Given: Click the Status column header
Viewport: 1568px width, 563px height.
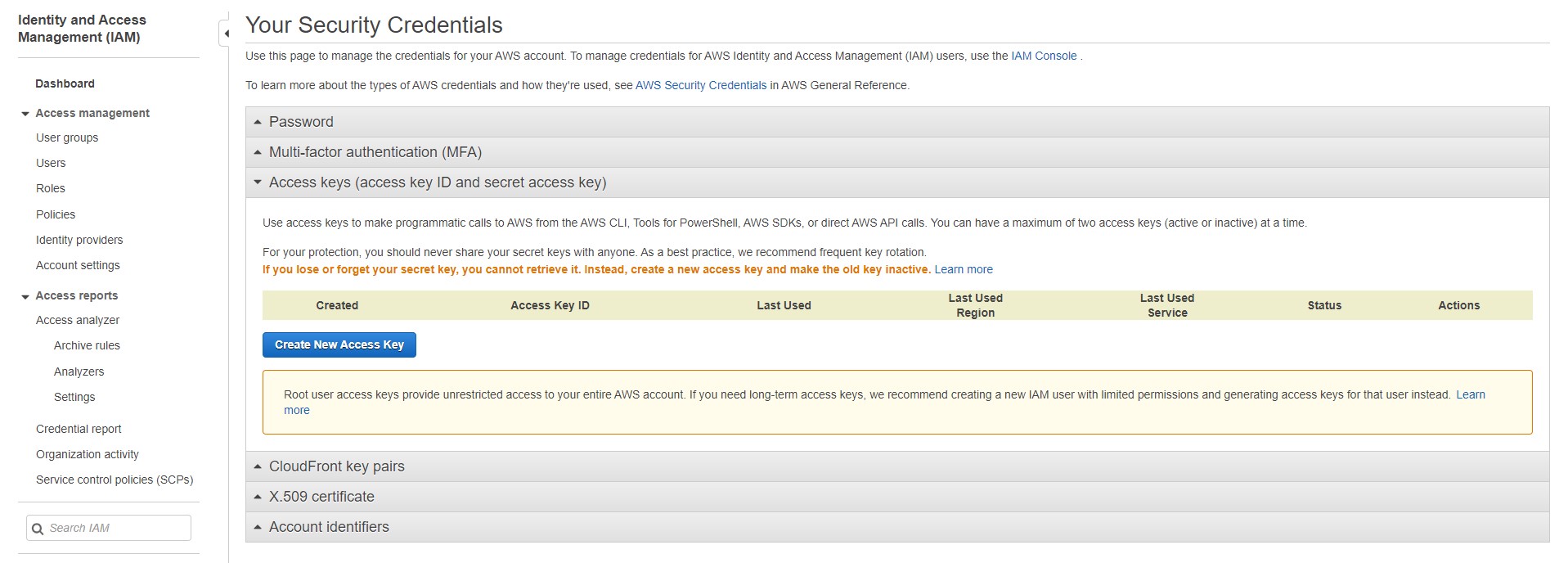Looking at the screenshot, I should point(1324,305).
